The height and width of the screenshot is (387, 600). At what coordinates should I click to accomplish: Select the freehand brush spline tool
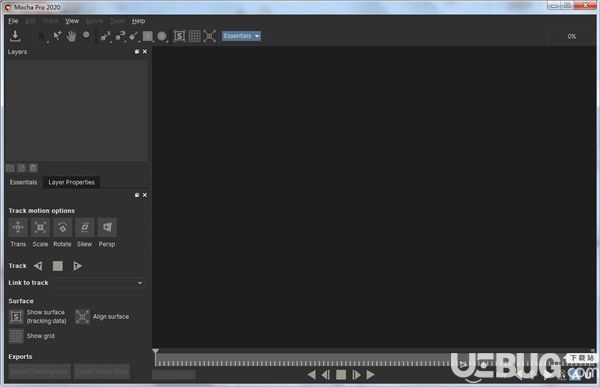[134, 36]
